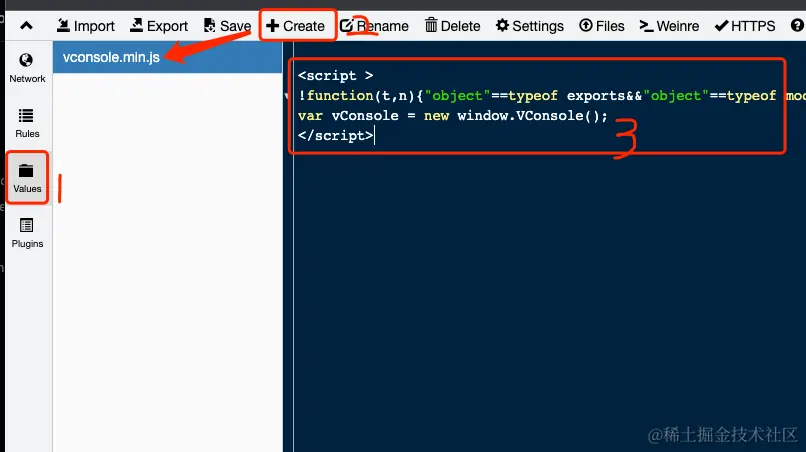
Task: Create a new value
Action: (296, 26)
